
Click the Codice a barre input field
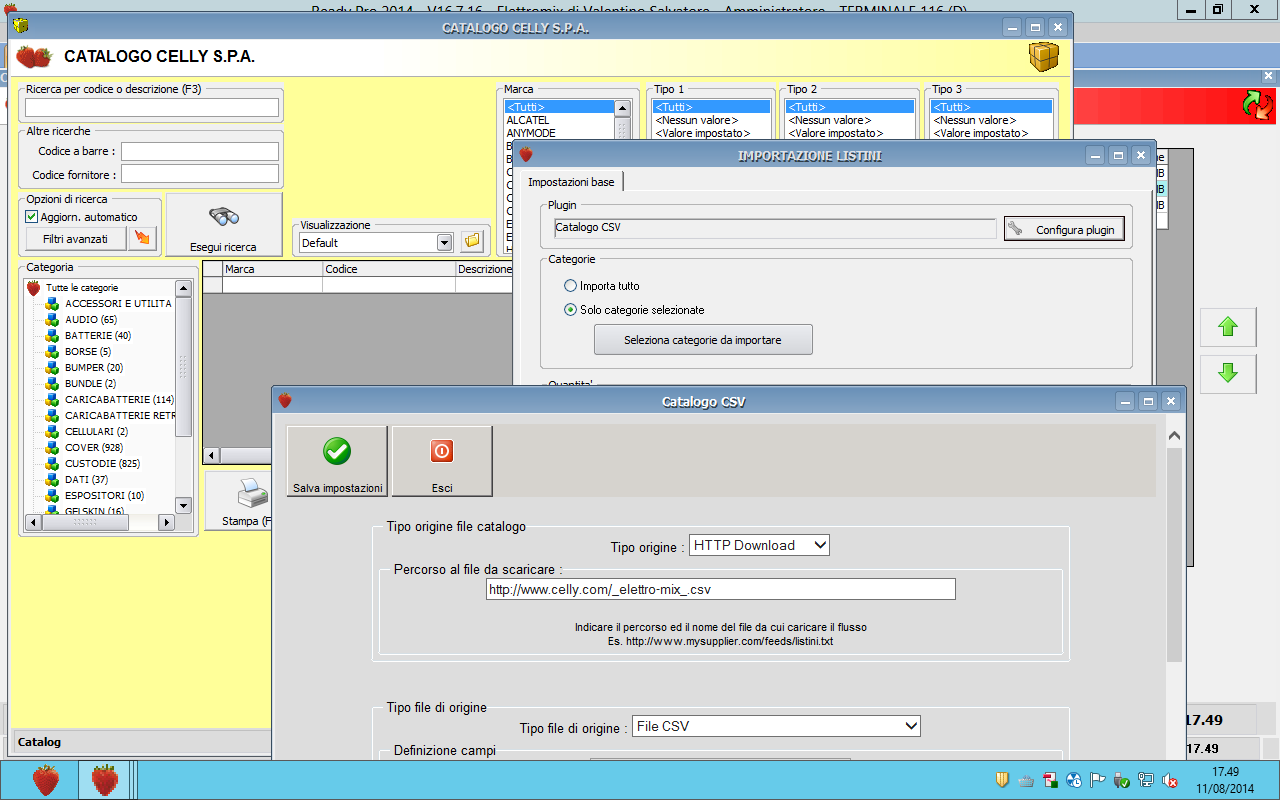(200, 151)
